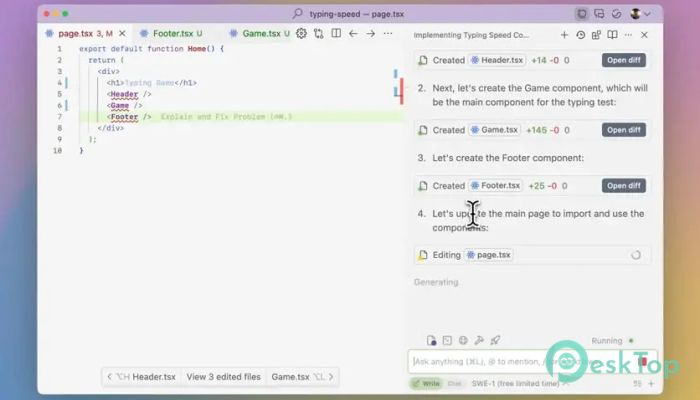Screen dimensions: 700x400
Task: Navigate forward with the right arrow
Action: point(371,33)
